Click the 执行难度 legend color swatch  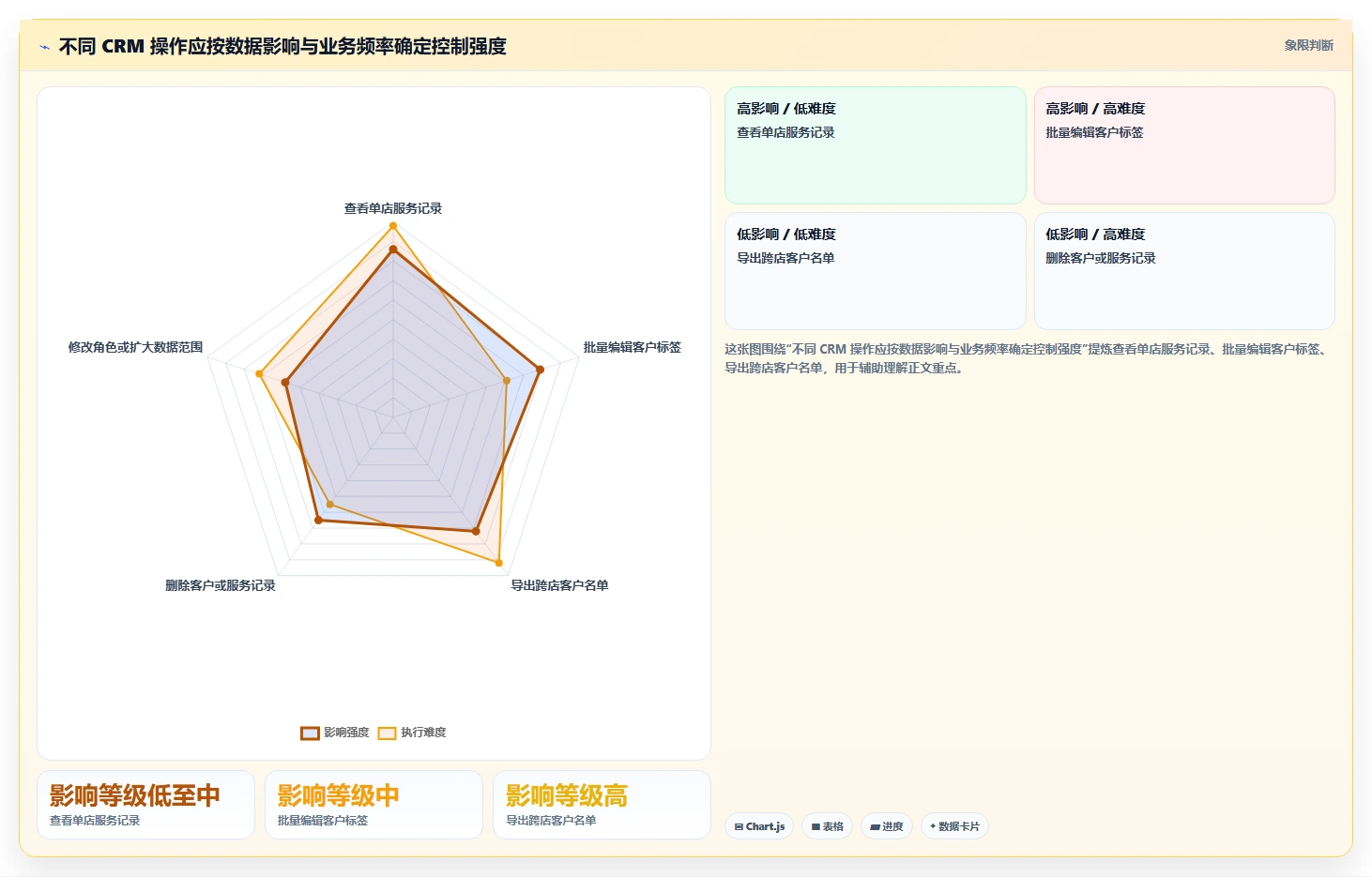coord(387,733)
